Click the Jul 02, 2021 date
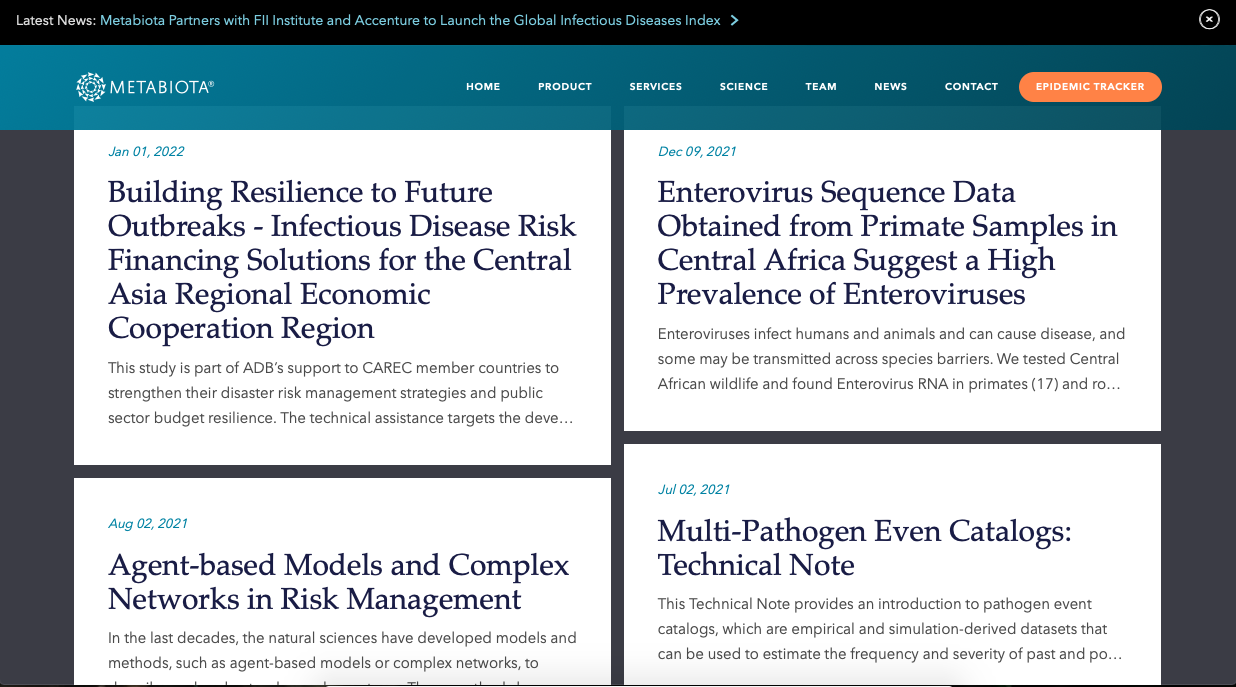The width and height of the screenshot is (1236, 687). click(x=694, y=490)
